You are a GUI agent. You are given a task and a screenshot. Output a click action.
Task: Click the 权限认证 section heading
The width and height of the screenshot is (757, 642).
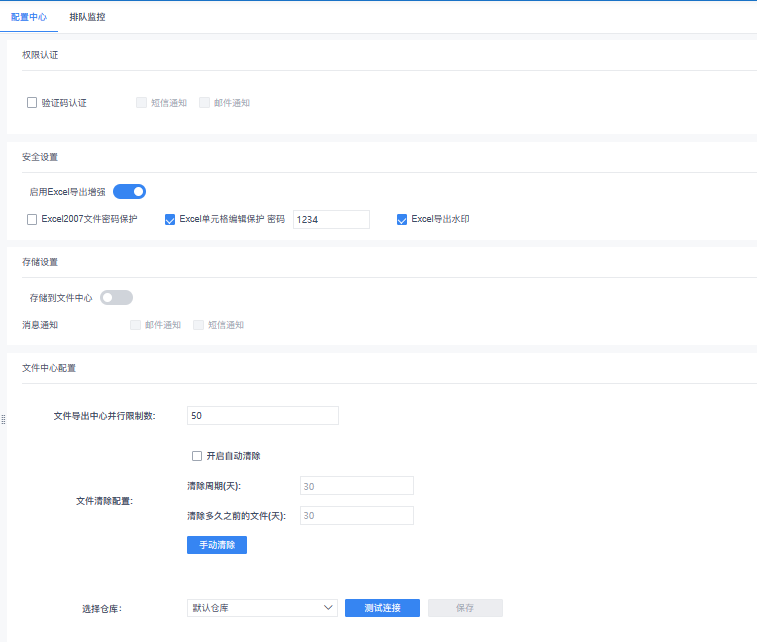point(40,55)
